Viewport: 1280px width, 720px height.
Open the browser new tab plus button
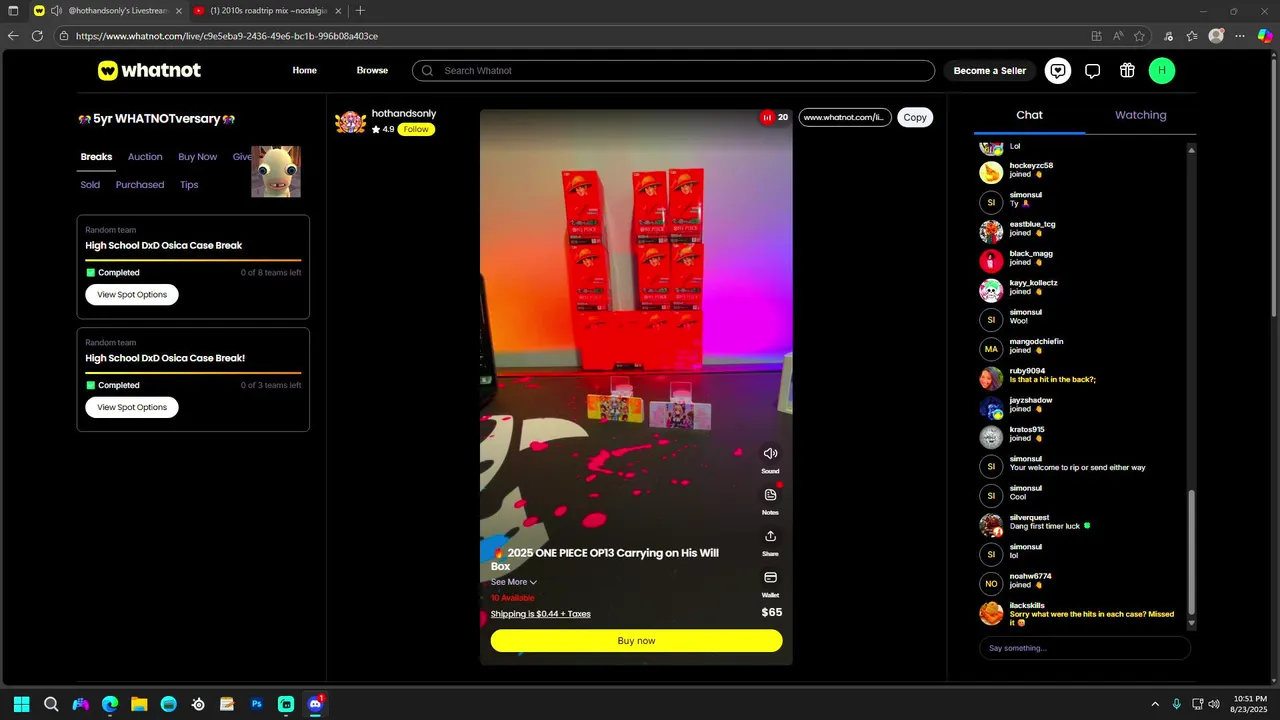[360, 11]
